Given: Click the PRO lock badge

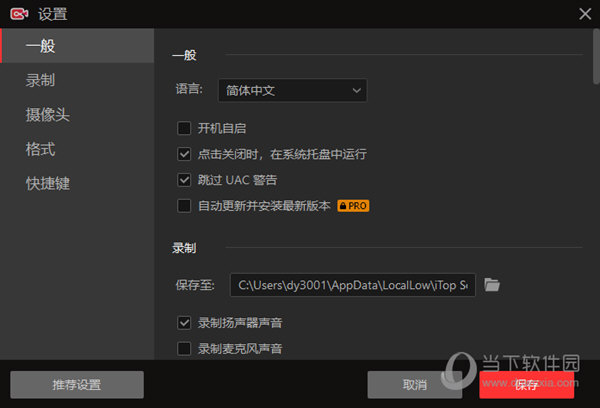Looking at the screenshot, I should tap(353, 206).
